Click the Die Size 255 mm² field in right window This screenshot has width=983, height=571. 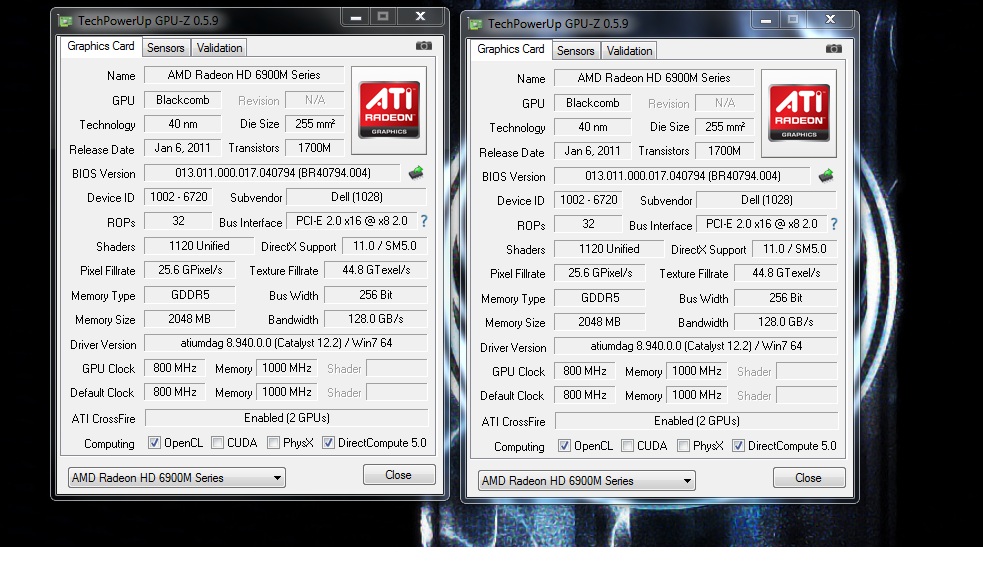coord(725,127)
